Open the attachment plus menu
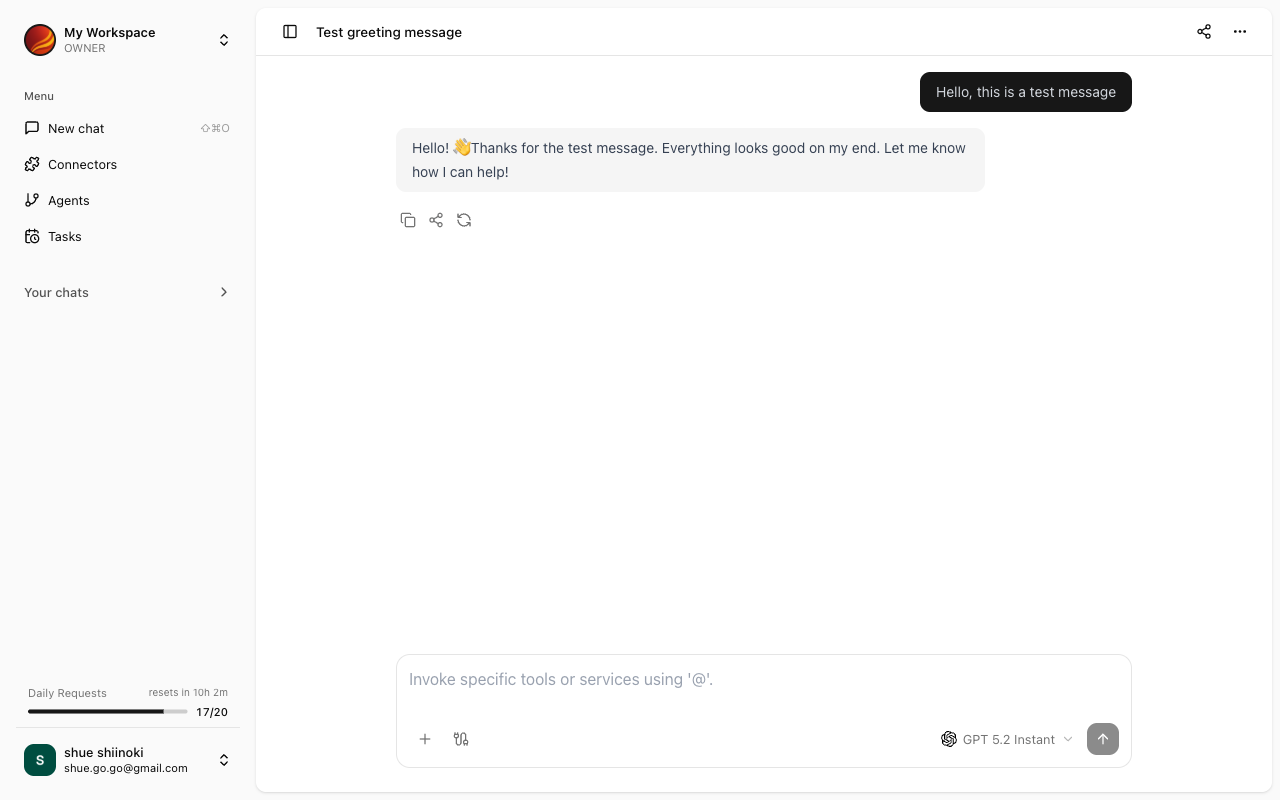This screenshot has width=1280, height=800. [x=425, y=738]
